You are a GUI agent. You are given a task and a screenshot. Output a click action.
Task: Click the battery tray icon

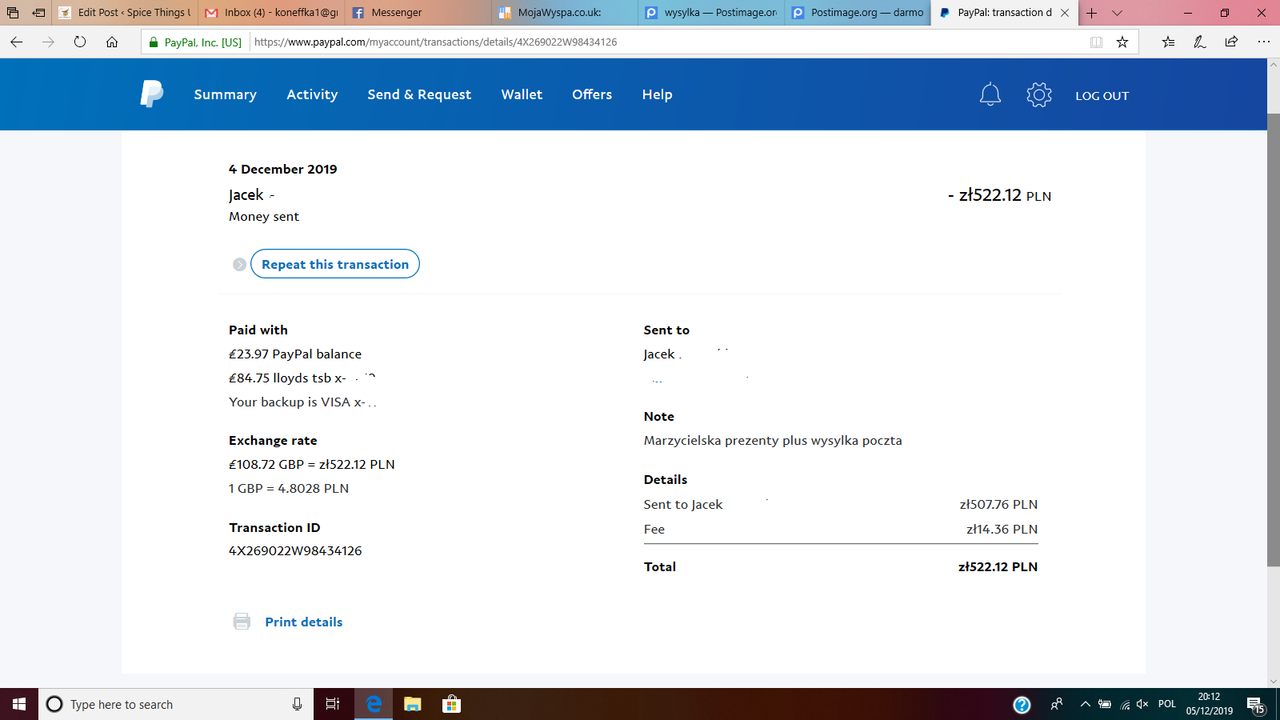coord(1106,704)
